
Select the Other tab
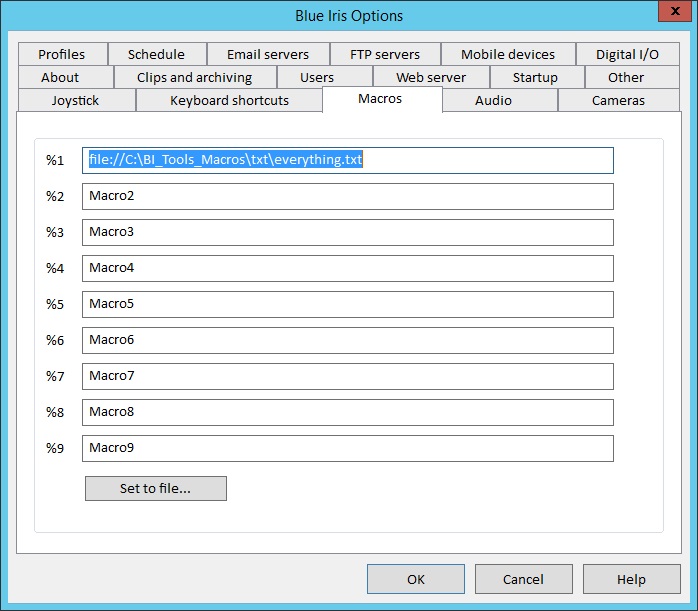pos(632,77)
